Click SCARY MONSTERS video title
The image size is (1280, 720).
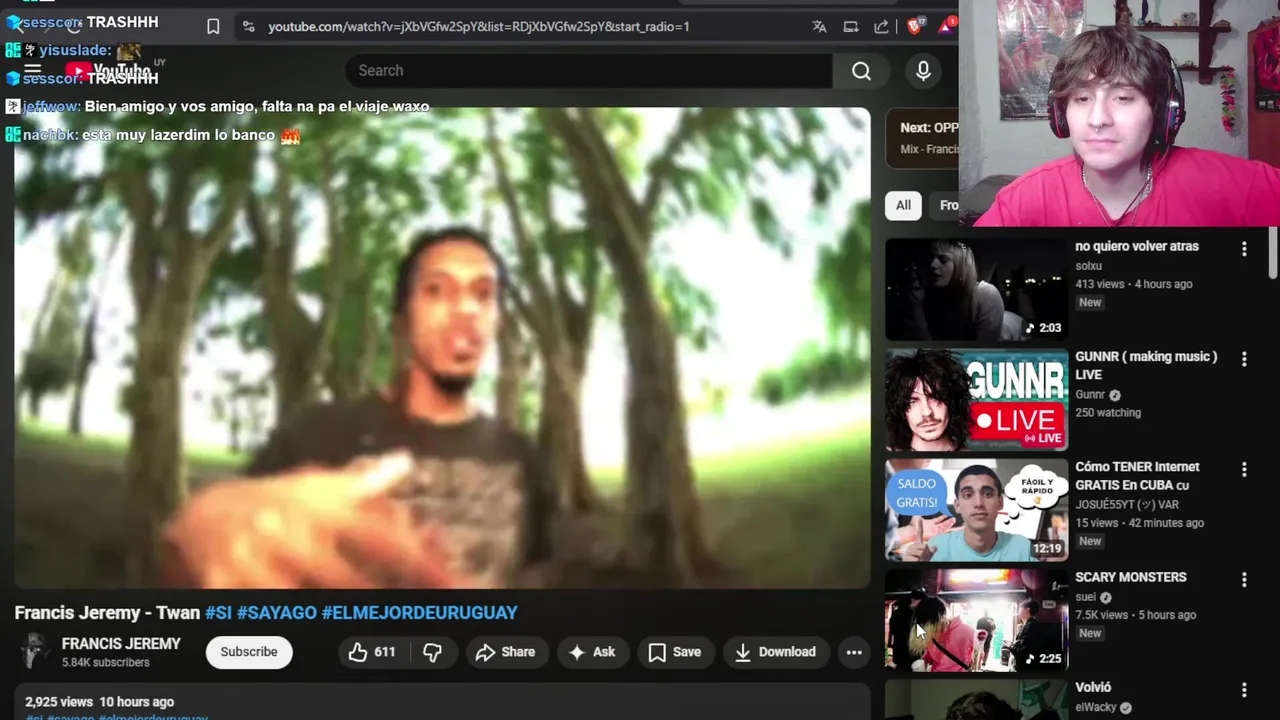coord(1131,577)
